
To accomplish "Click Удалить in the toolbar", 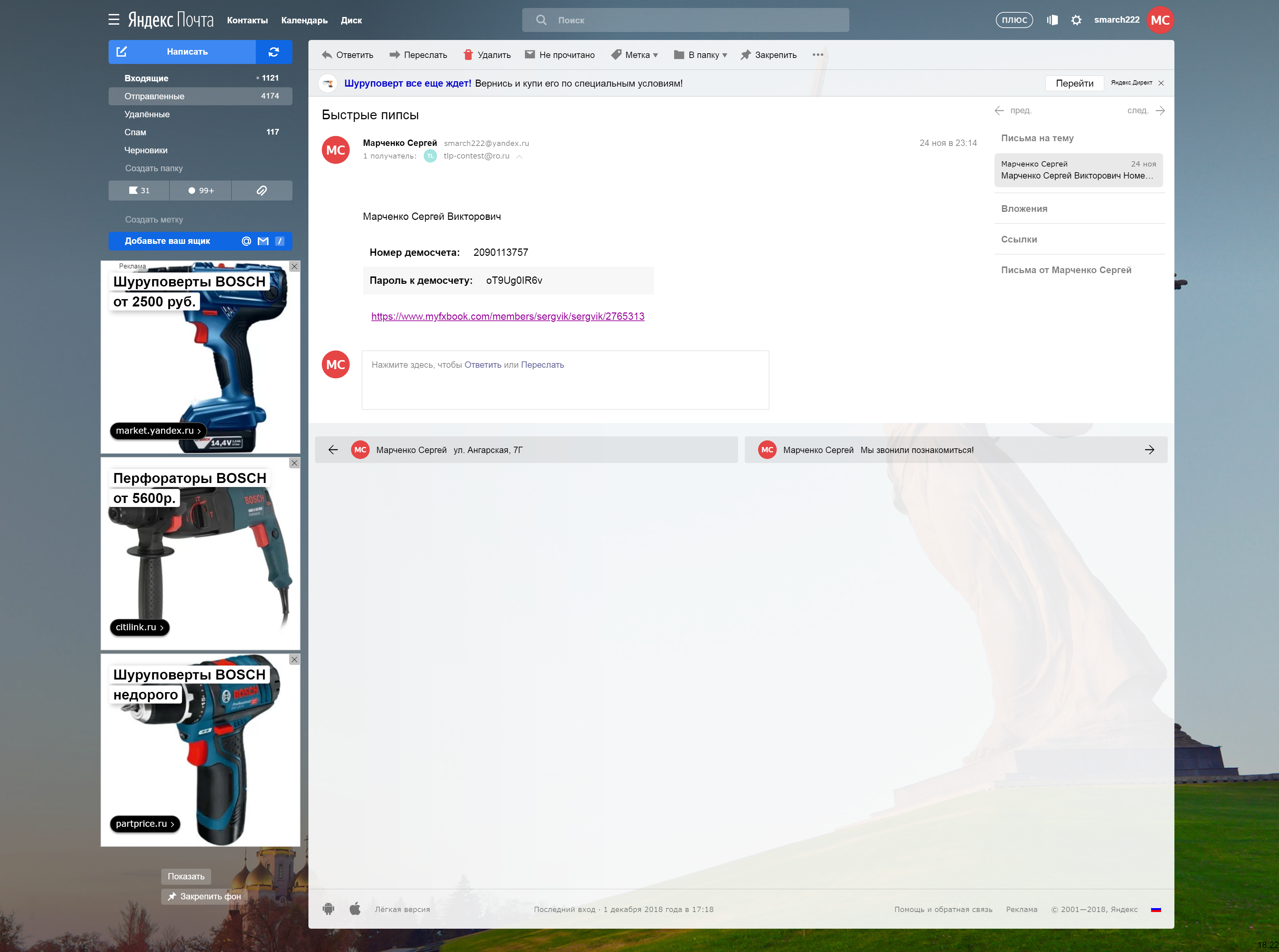I will pos(487,55).
